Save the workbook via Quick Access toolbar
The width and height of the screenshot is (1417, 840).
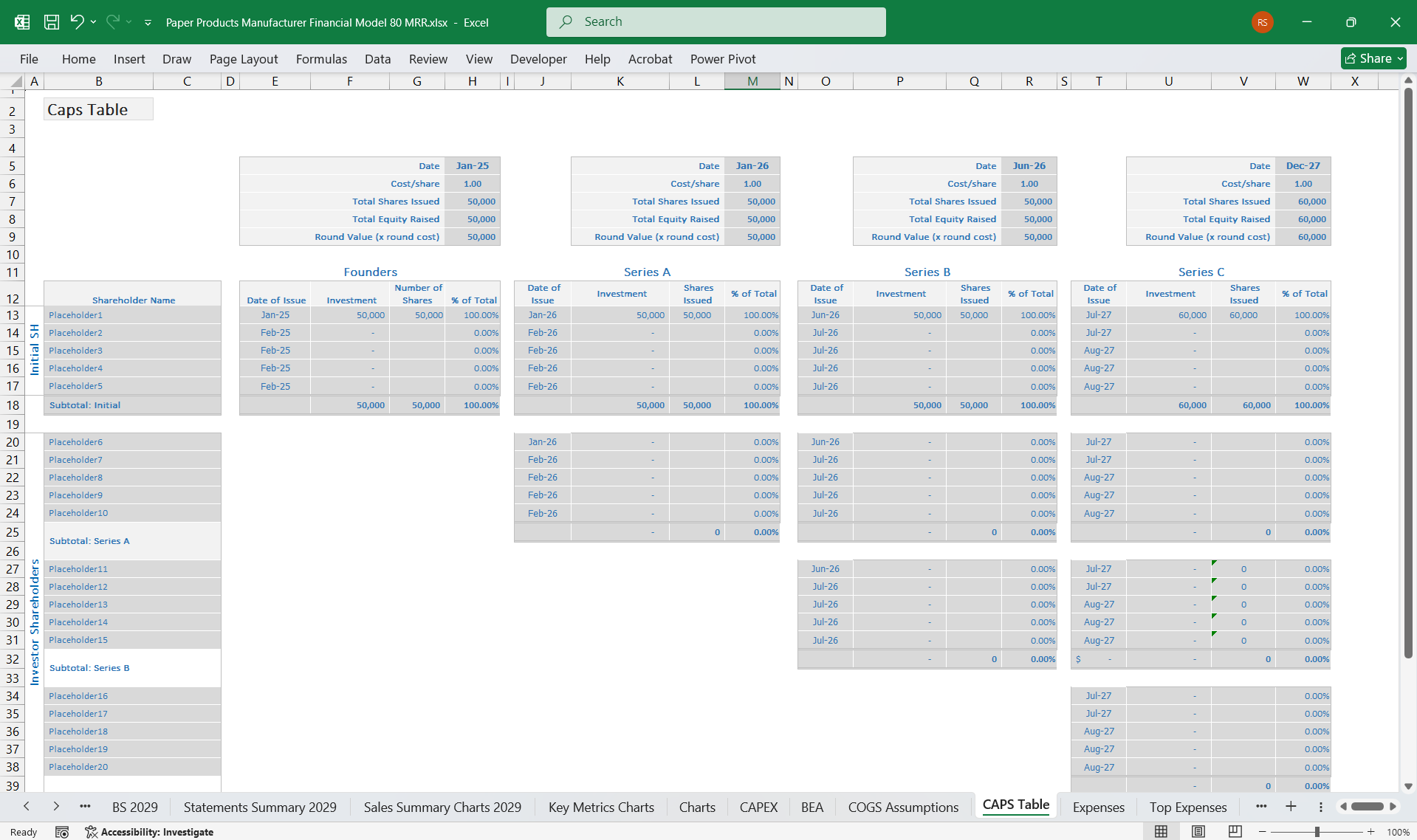(x=51, y=22)
